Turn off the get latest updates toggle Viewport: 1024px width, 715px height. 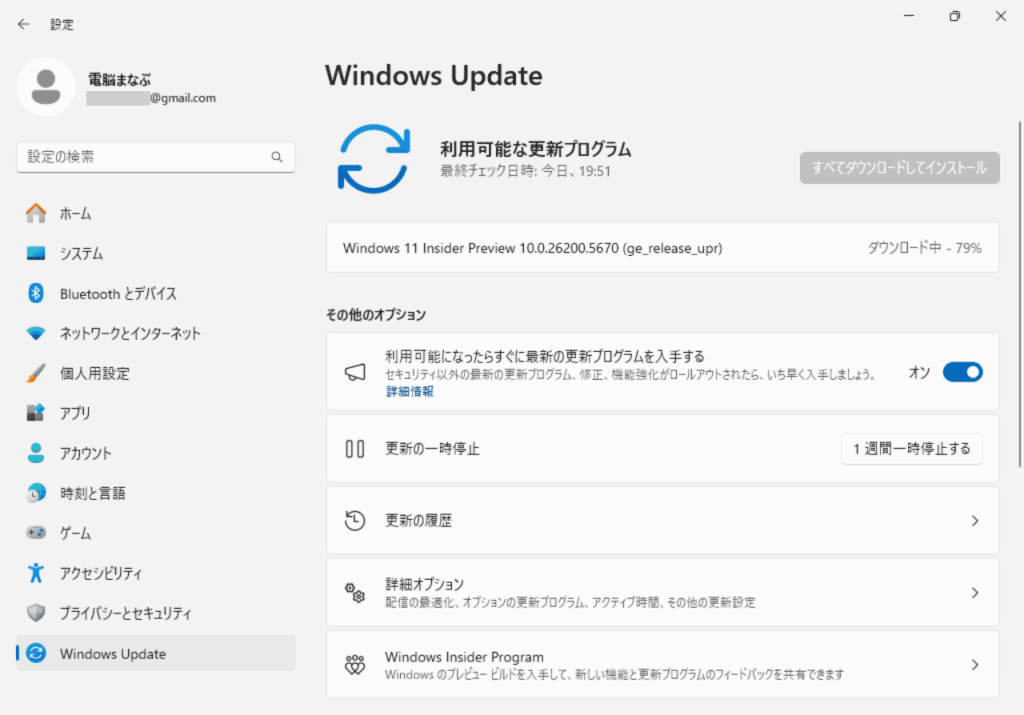click(963, 372)
